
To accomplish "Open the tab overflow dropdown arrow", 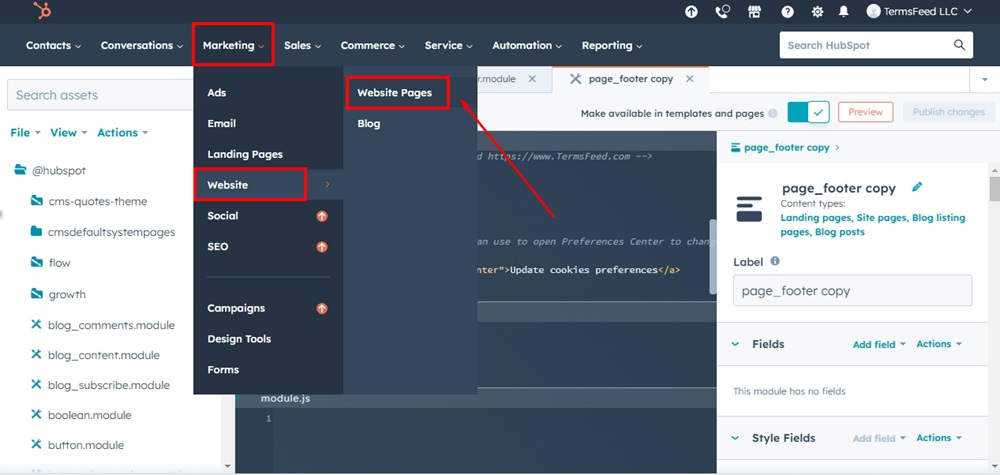I will [x=983, y=80].
